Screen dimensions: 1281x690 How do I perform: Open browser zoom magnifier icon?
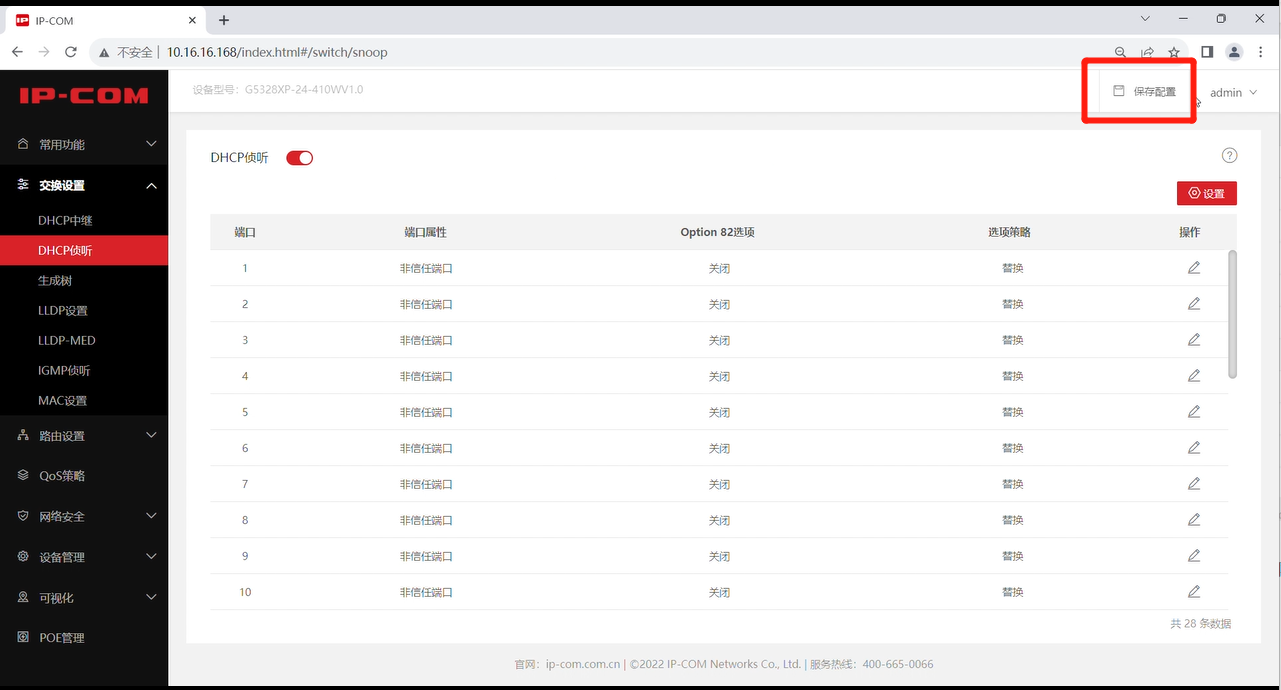1120,52
